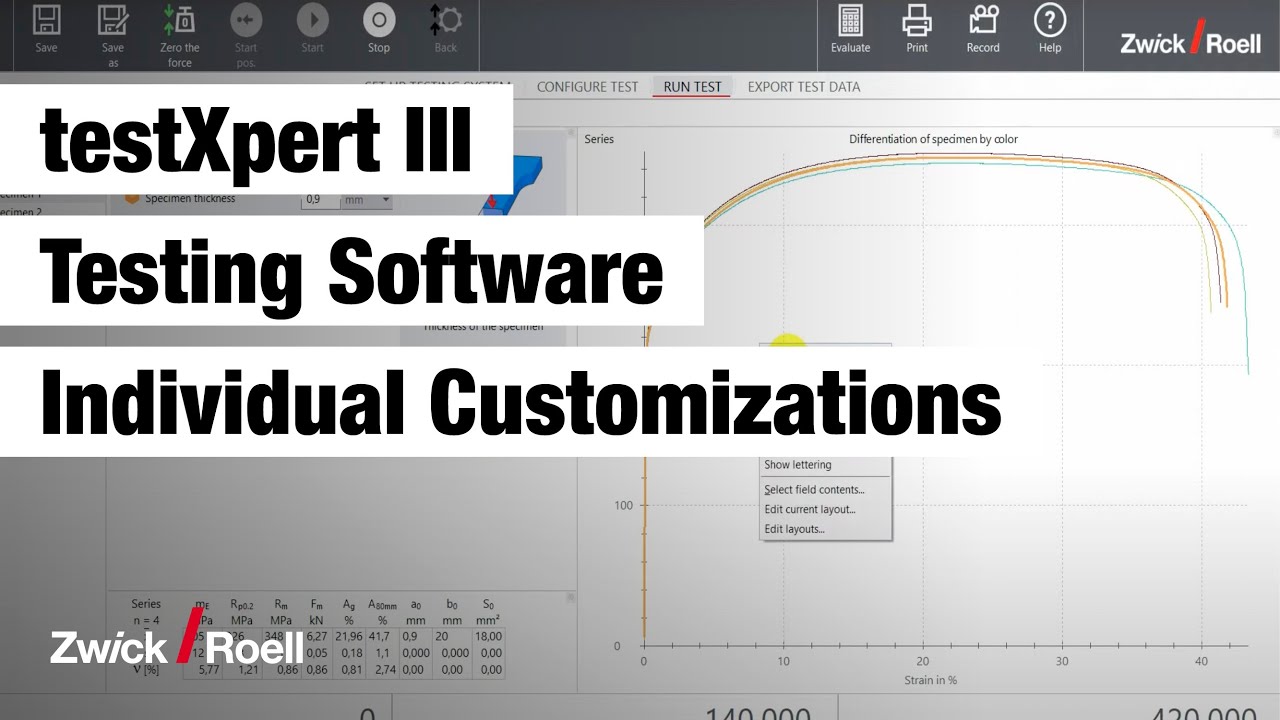Screen dimensions: 1280x720
Task: Switch to CONFIGURE TEST tab
Action: (587, 87)
